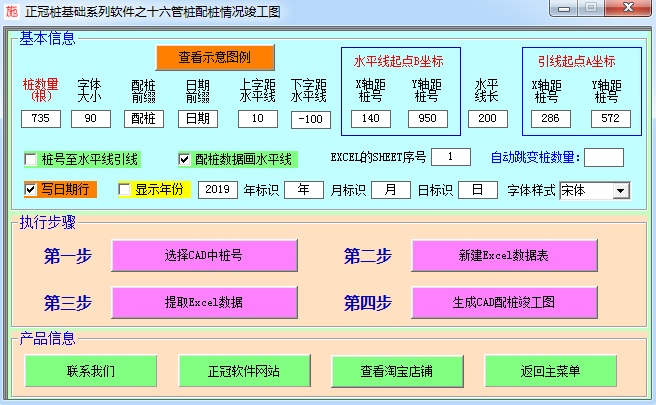Focus EXCEL的SHEET序号 field

pyautogui.click(x=451, y=157)
